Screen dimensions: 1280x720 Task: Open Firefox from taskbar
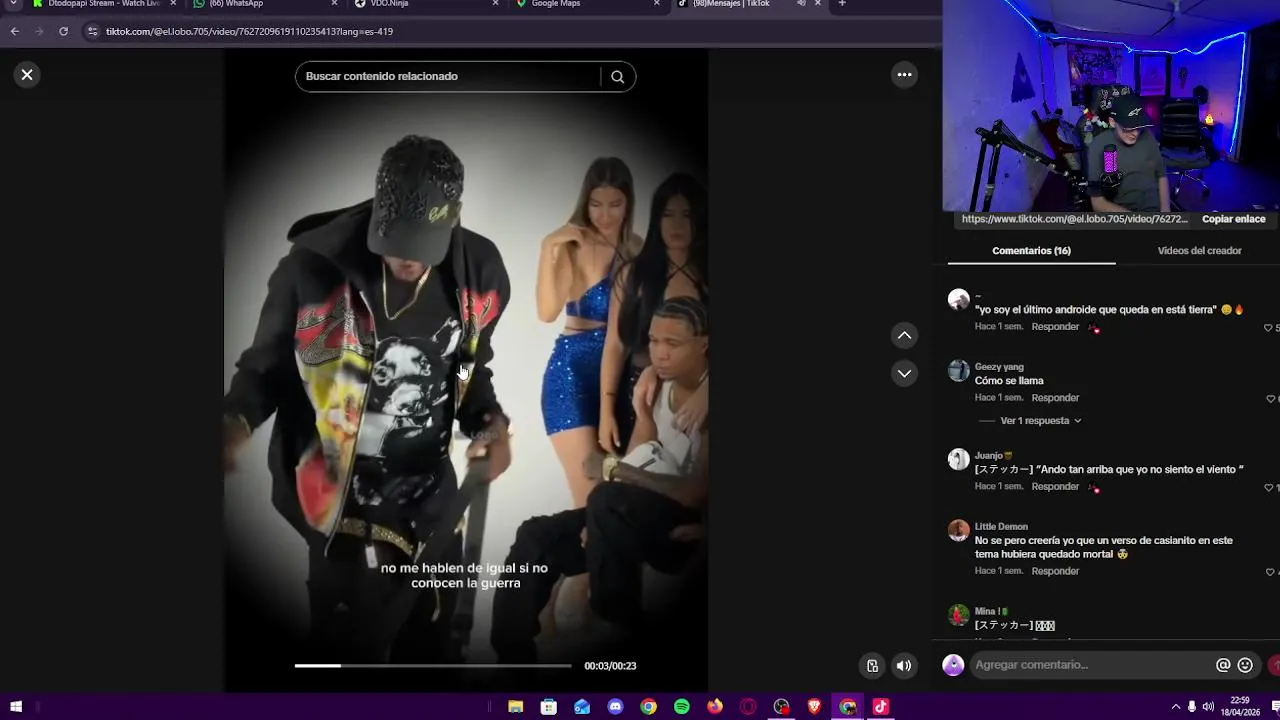click(714, 707)
